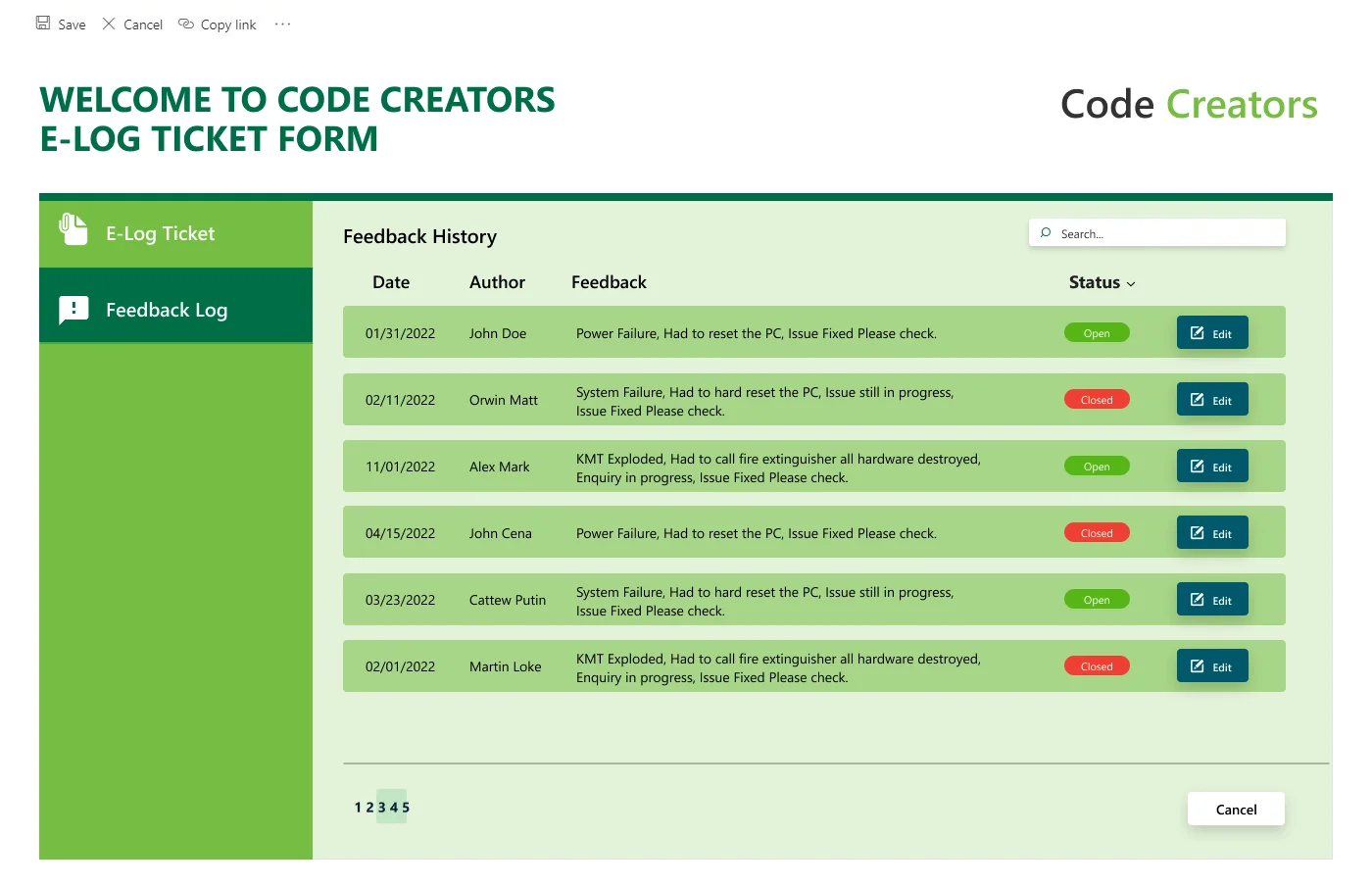Switch to the E-Log Ticket tab
Viewport: 1372px width, 886px height.
pos(160,233)
